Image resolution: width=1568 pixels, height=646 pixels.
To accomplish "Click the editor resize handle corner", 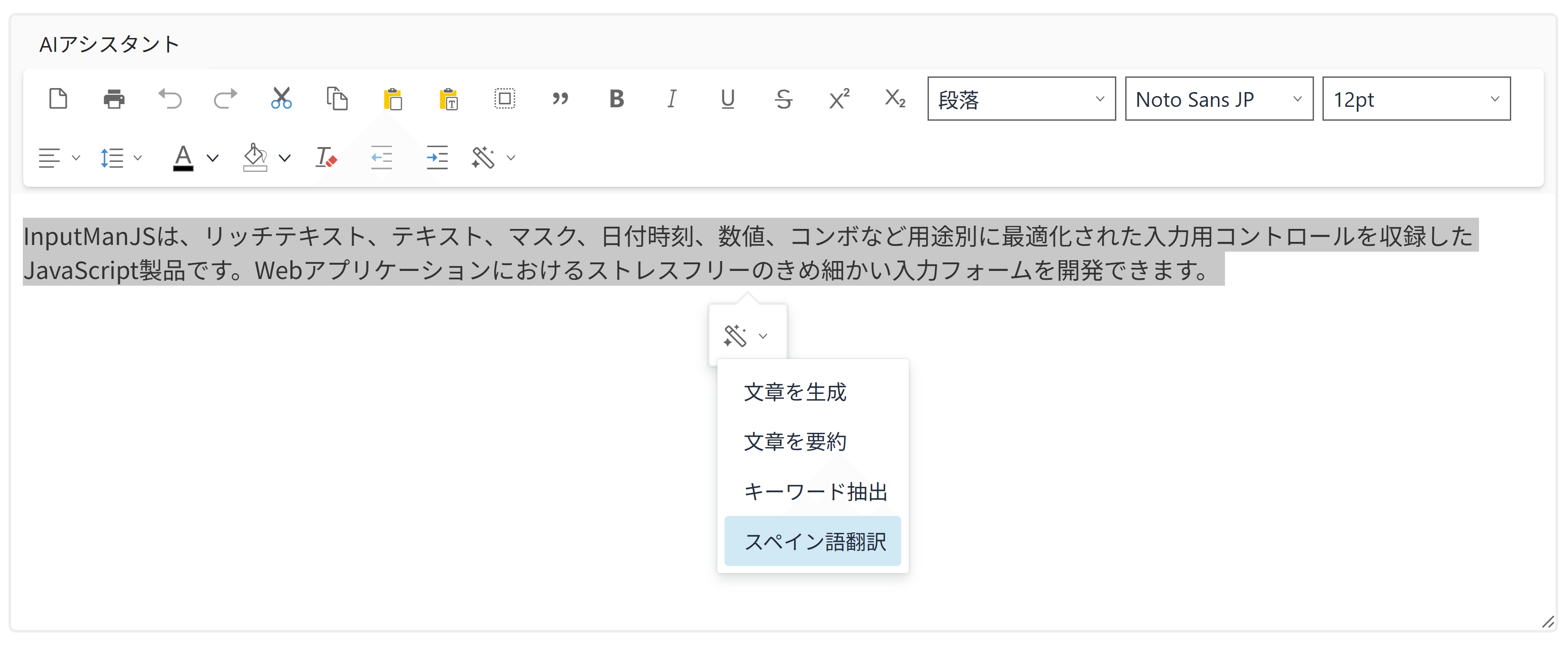I will 1548,622.
